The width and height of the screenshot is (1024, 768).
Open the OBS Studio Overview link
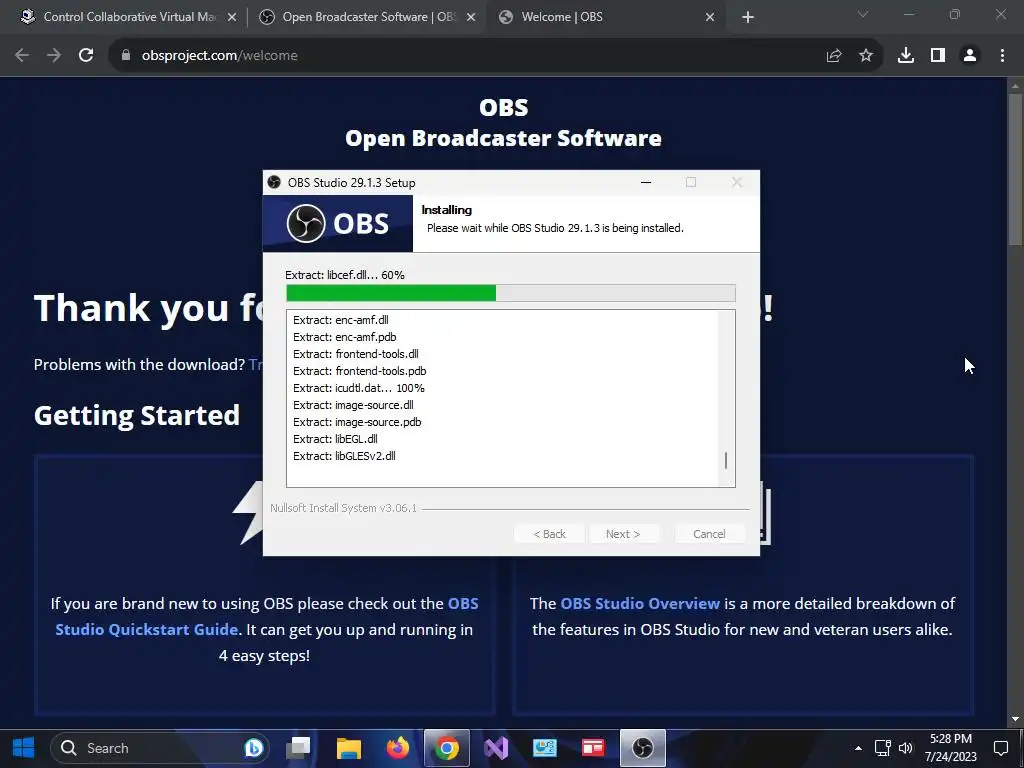coord(640,603)
